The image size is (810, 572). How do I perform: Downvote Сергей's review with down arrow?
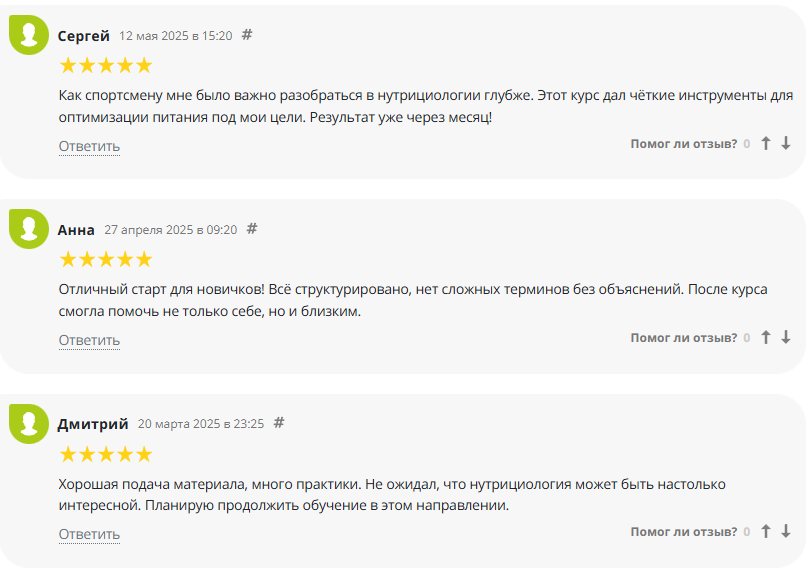786,144
